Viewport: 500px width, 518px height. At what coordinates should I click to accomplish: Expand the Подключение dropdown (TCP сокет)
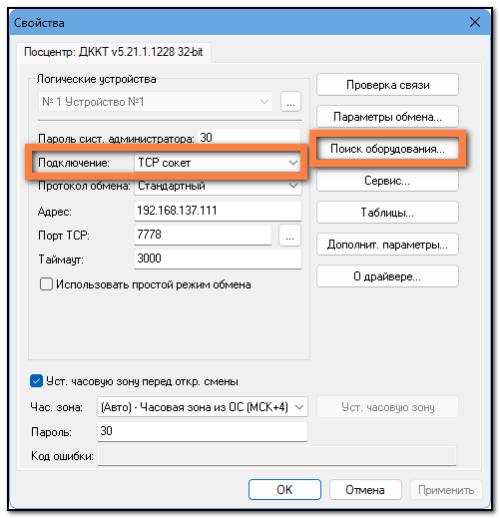pos(218,163)
